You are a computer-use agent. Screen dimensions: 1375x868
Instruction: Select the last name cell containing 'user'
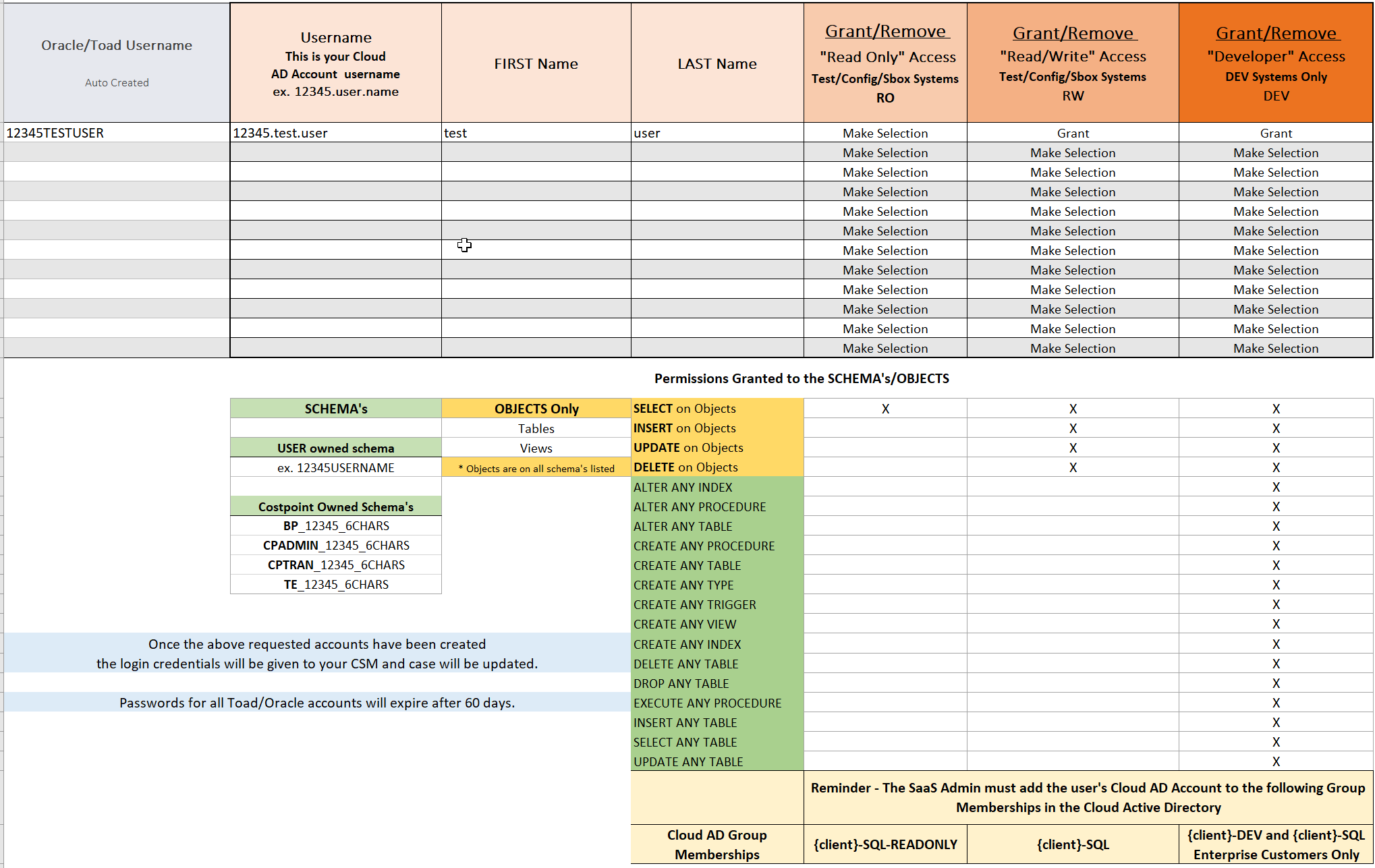pos(717,133)
